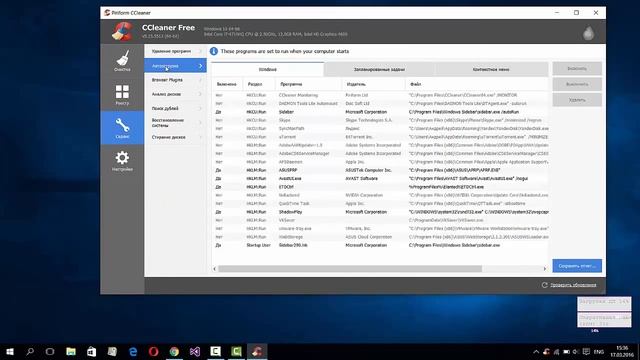This screenshot has height=360, width=640.
Task: Switch to the Windows startup tab
Action: tap(268, 69)
